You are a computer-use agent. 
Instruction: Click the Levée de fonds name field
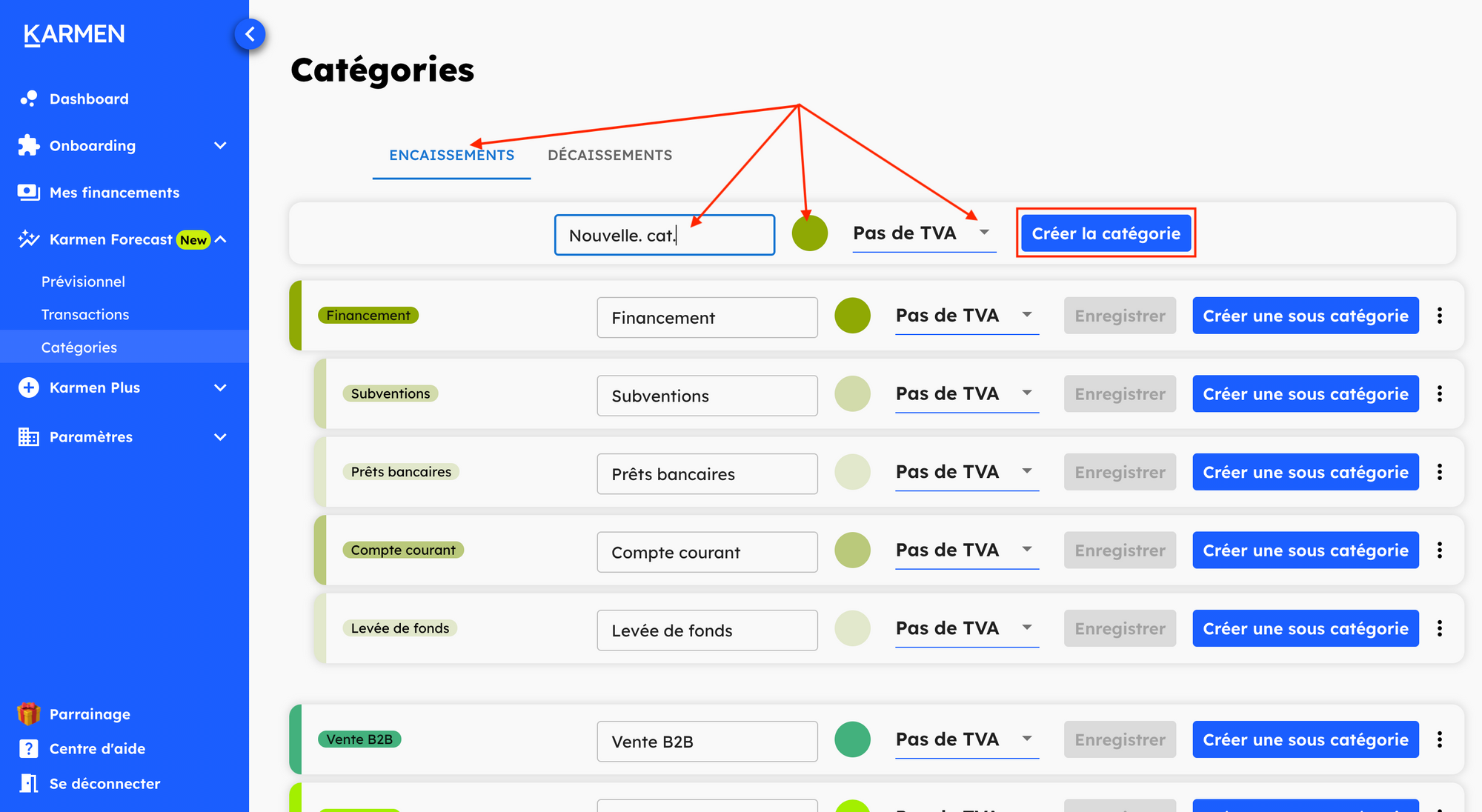pos(707,630)
